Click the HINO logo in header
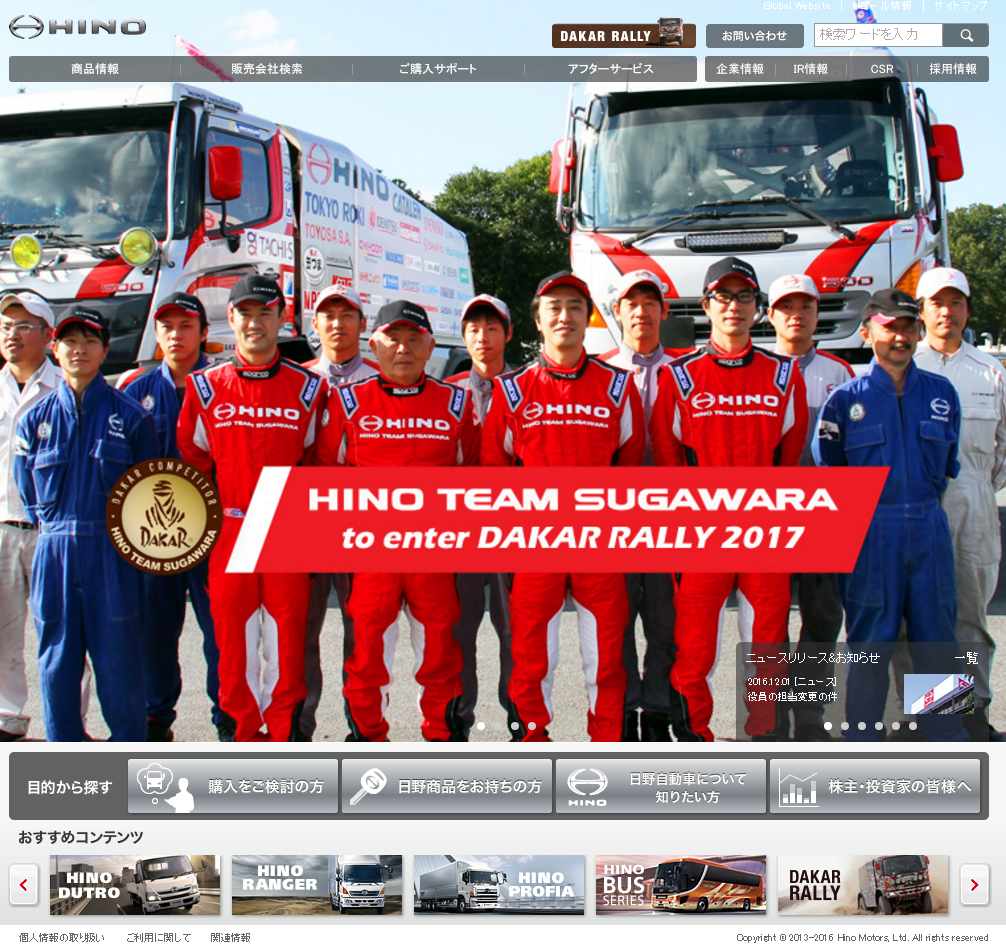1006x946 pixels. point(77,27)
